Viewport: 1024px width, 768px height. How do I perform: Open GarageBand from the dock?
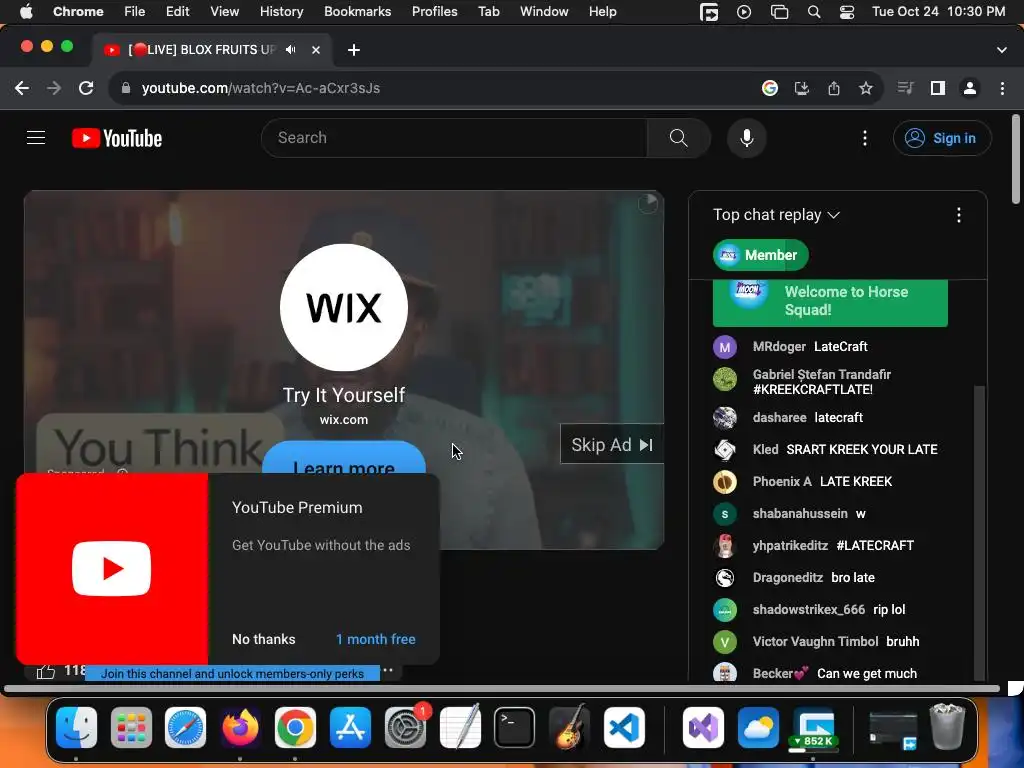pos(569,728)
